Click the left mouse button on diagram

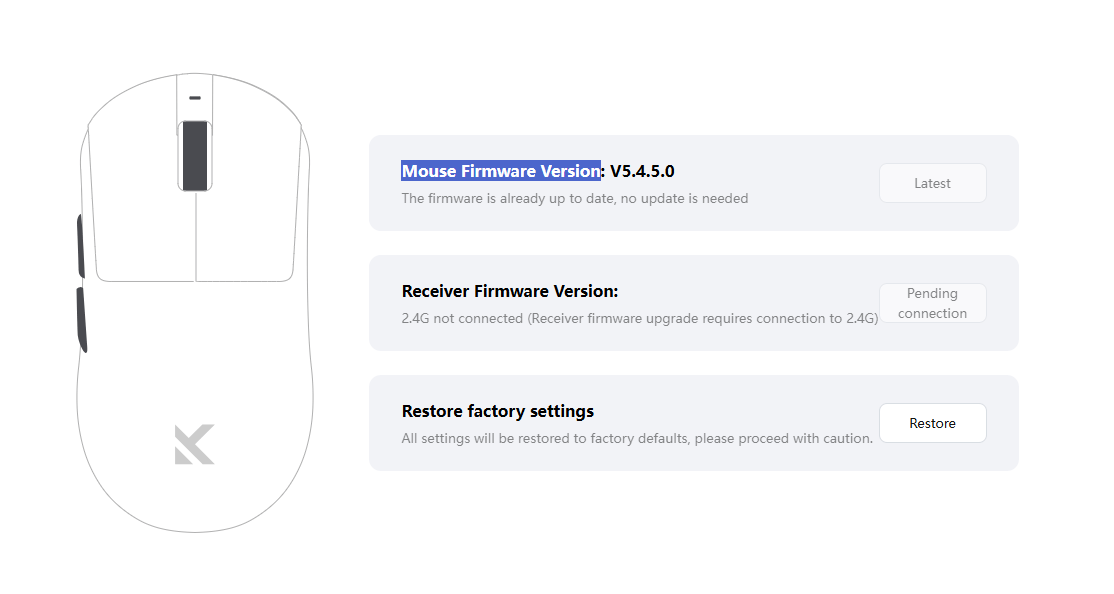point(137,200)
